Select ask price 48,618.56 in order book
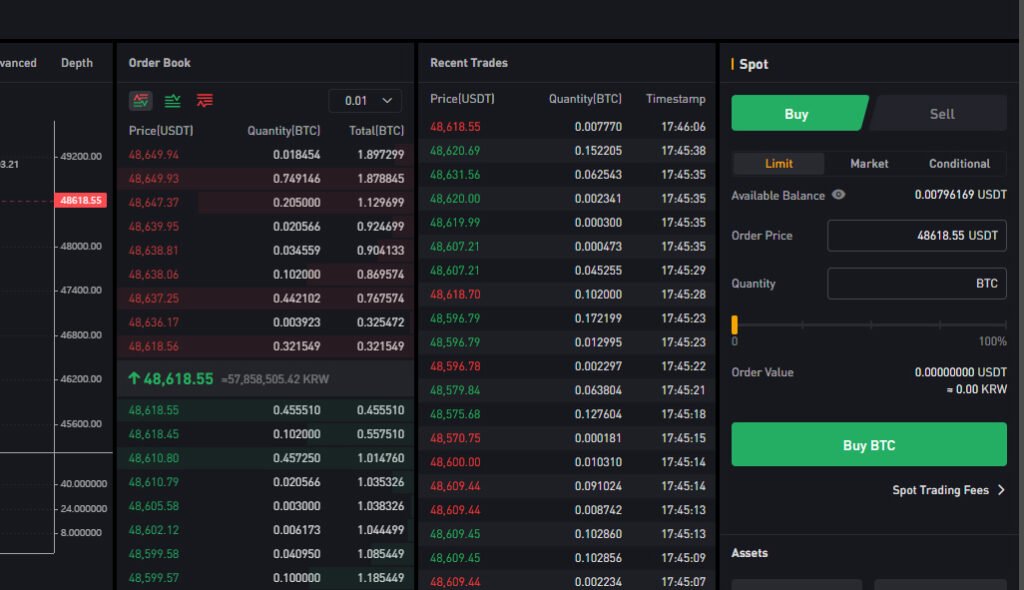This screenshot has width=1024, height=590. click(x=153, y=346)
